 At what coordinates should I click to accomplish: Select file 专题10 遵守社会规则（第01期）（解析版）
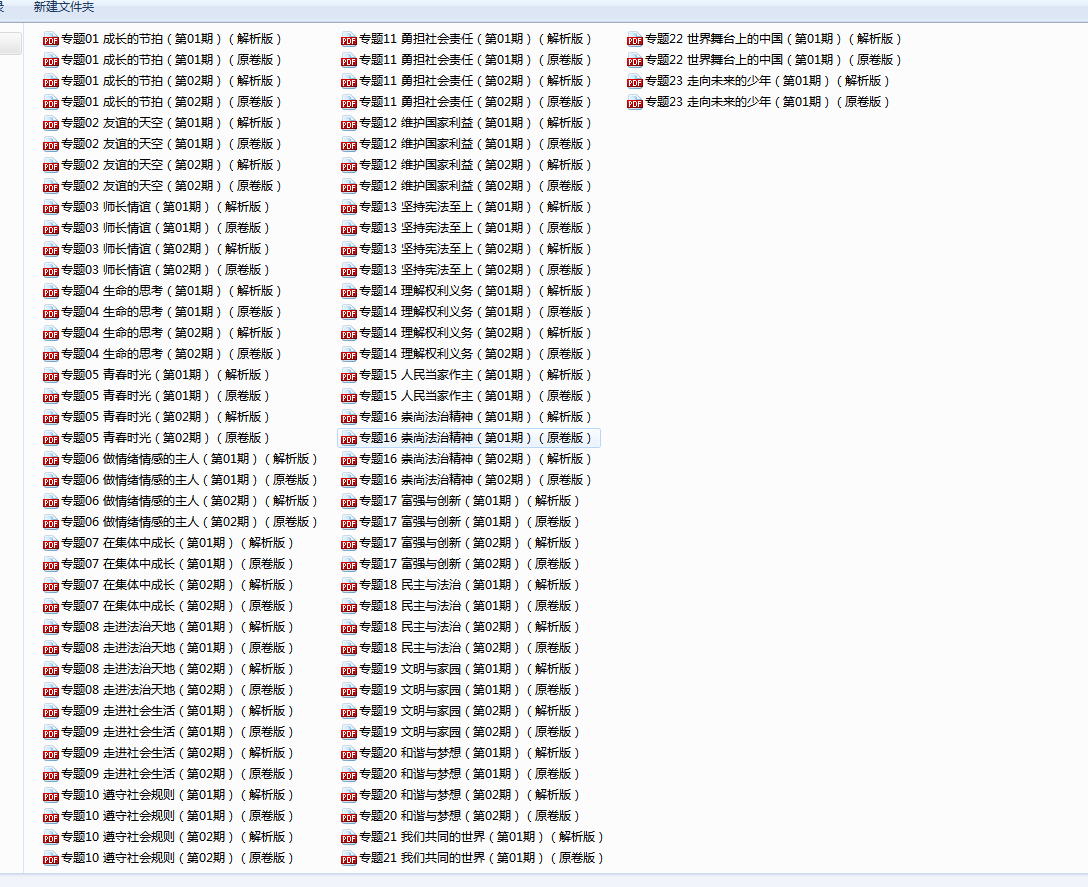(x=169, y=795)
